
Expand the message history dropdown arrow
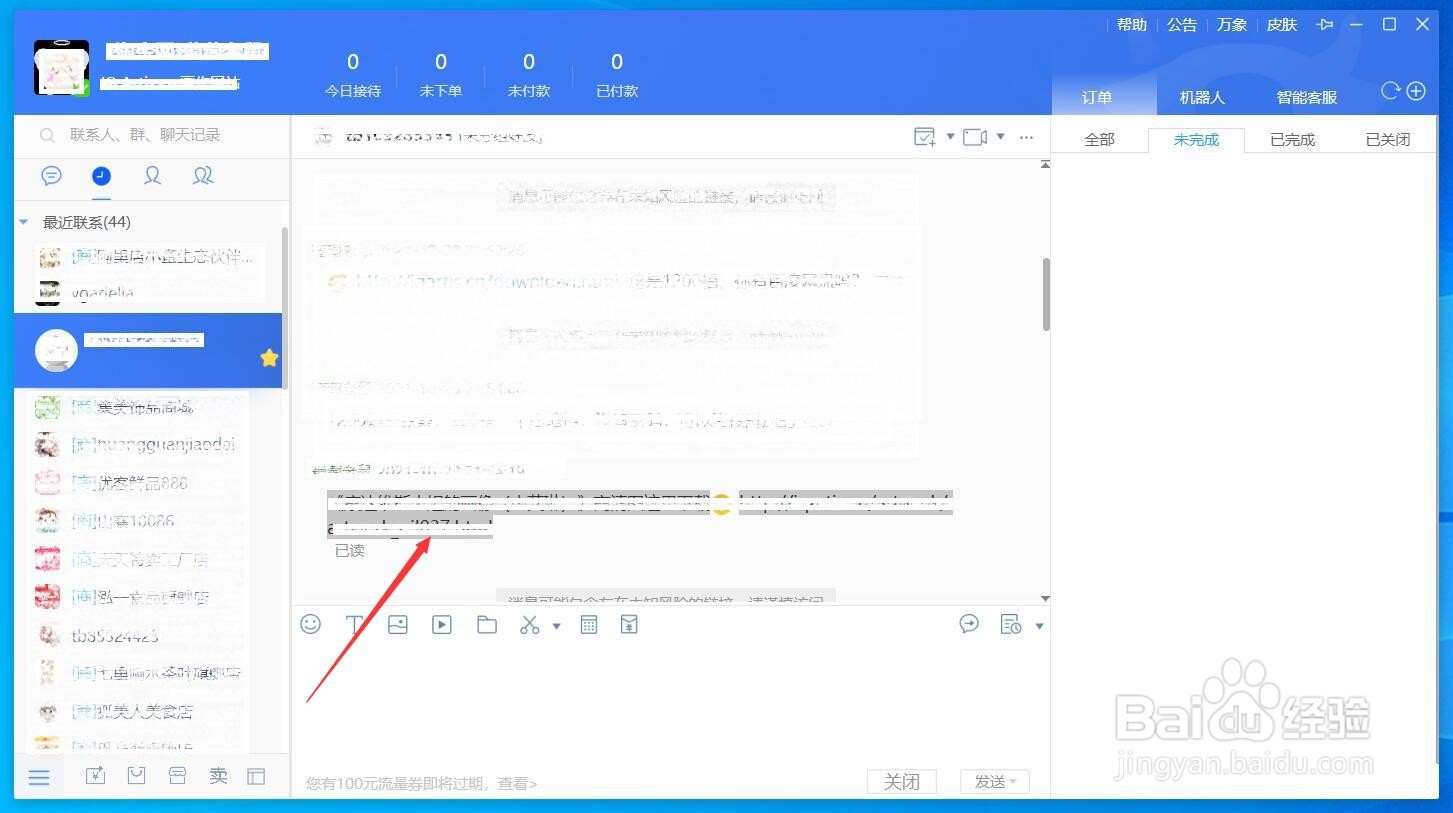click(1039, 626)
